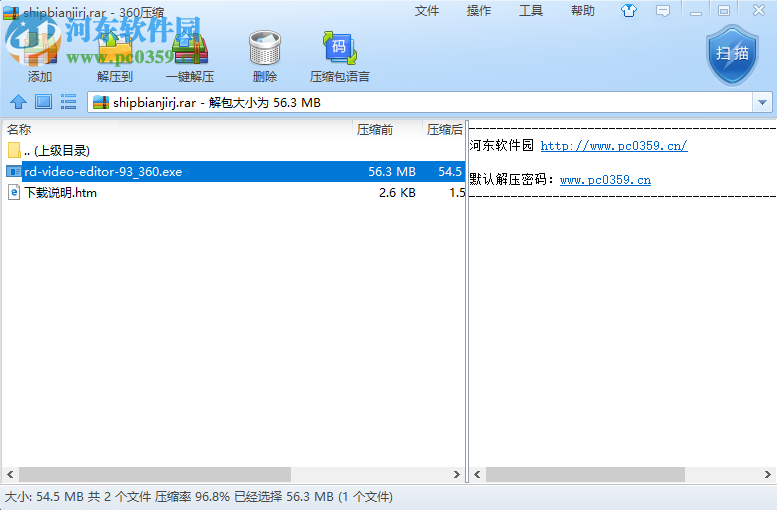
Task: Click the 扫描 shield scan button
Action: pos(732,55)
